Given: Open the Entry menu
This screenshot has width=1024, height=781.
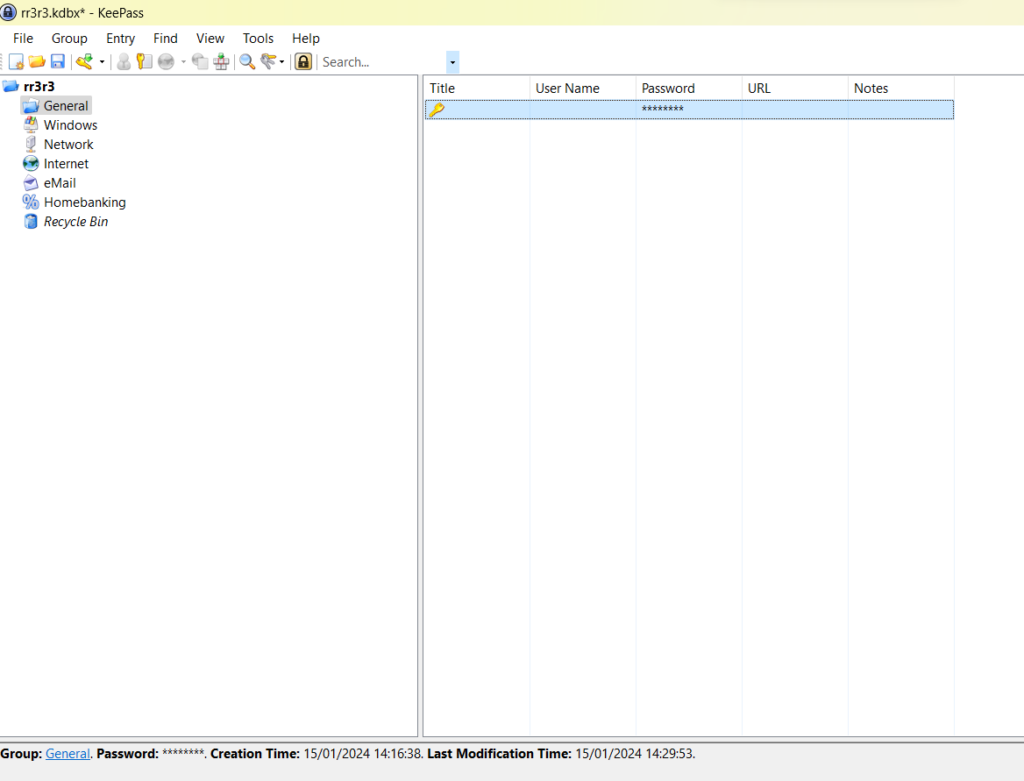Looking at the screenshot, I should click(120, 38).
